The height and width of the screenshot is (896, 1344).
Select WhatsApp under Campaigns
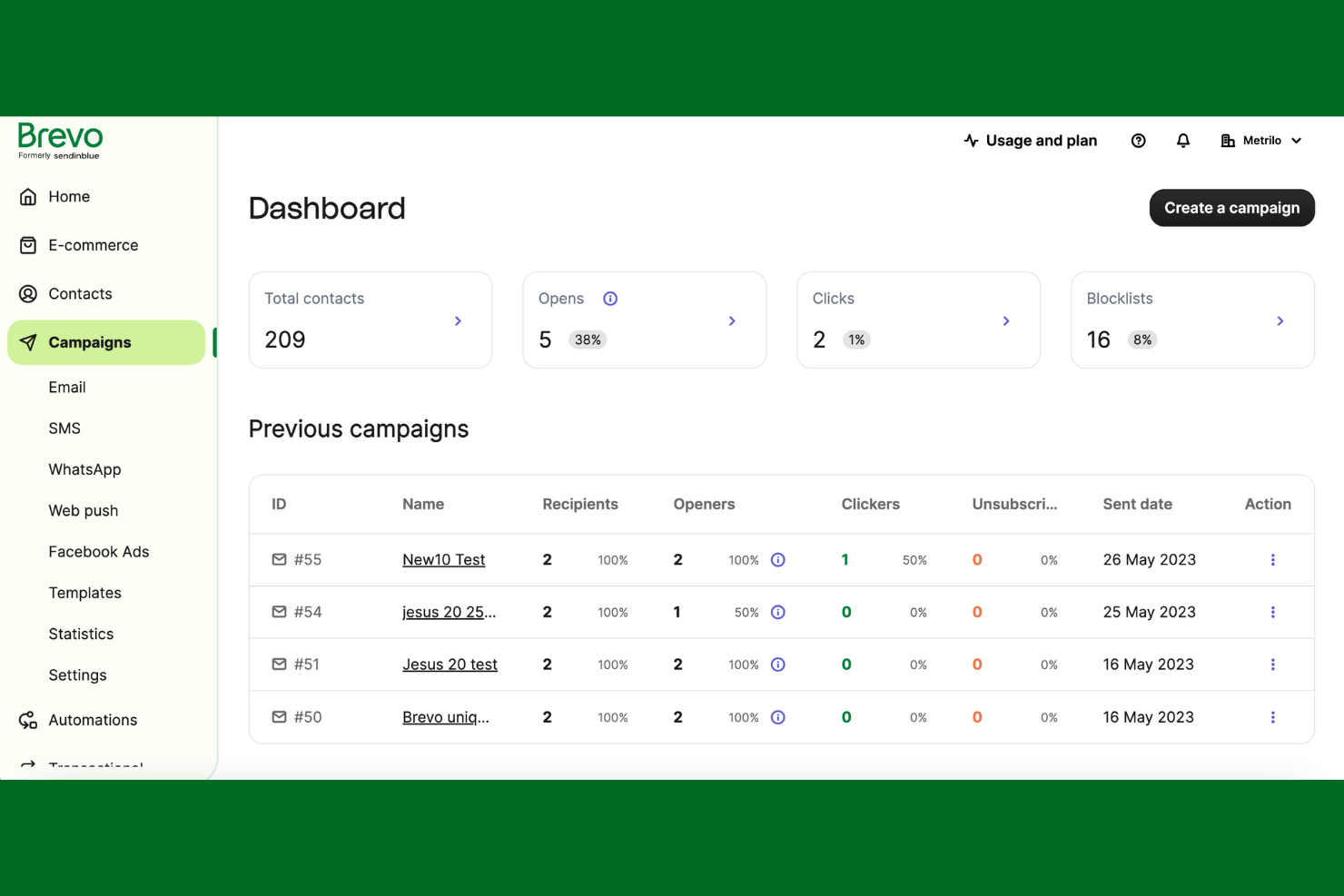pyautogui.click(x=84, y=469)
